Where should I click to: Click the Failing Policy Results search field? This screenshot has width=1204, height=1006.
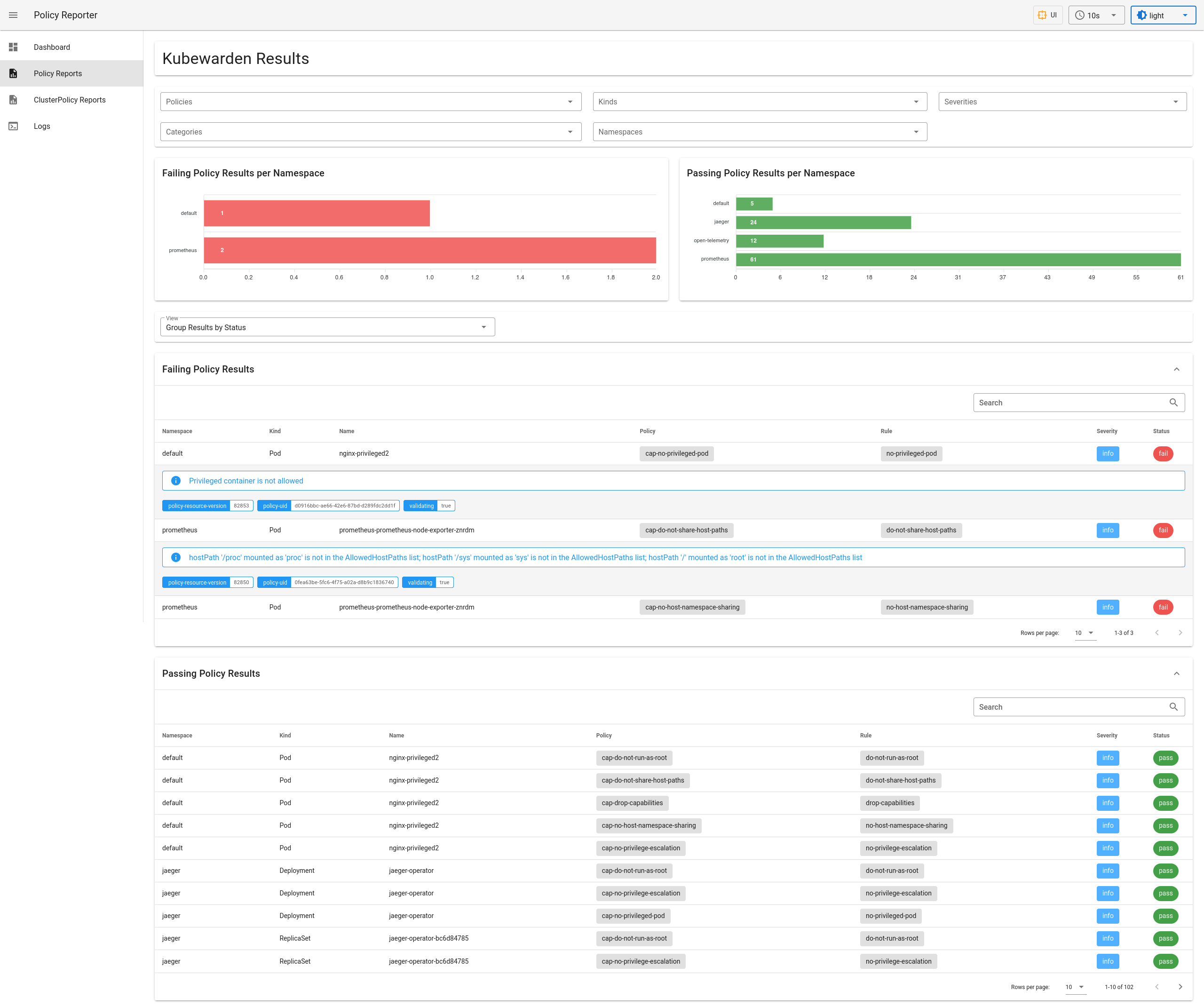pos(1070,403)
